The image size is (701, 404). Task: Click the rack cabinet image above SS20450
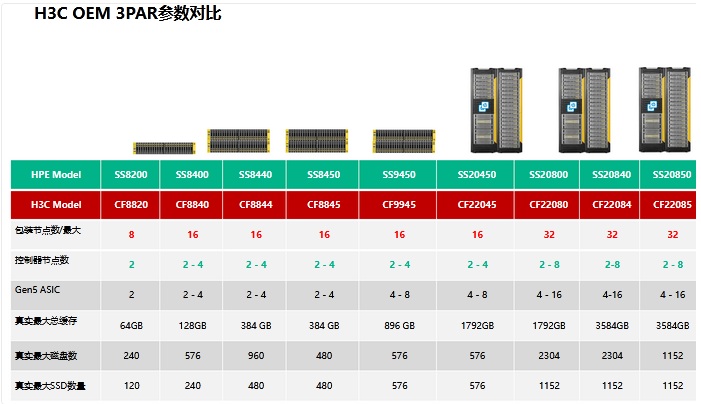point(495,109)
